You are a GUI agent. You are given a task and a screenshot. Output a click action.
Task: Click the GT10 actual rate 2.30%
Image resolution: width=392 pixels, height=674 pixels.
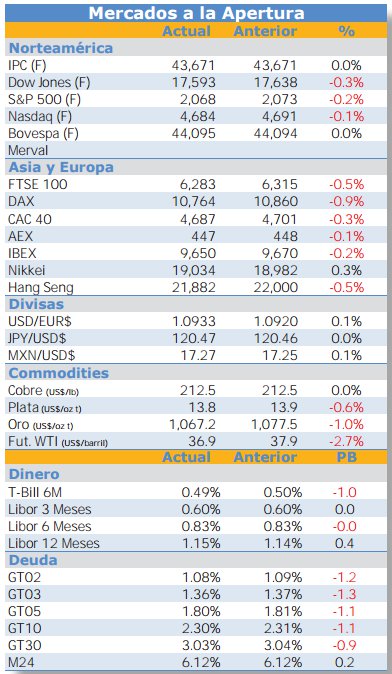coord(201,628)
